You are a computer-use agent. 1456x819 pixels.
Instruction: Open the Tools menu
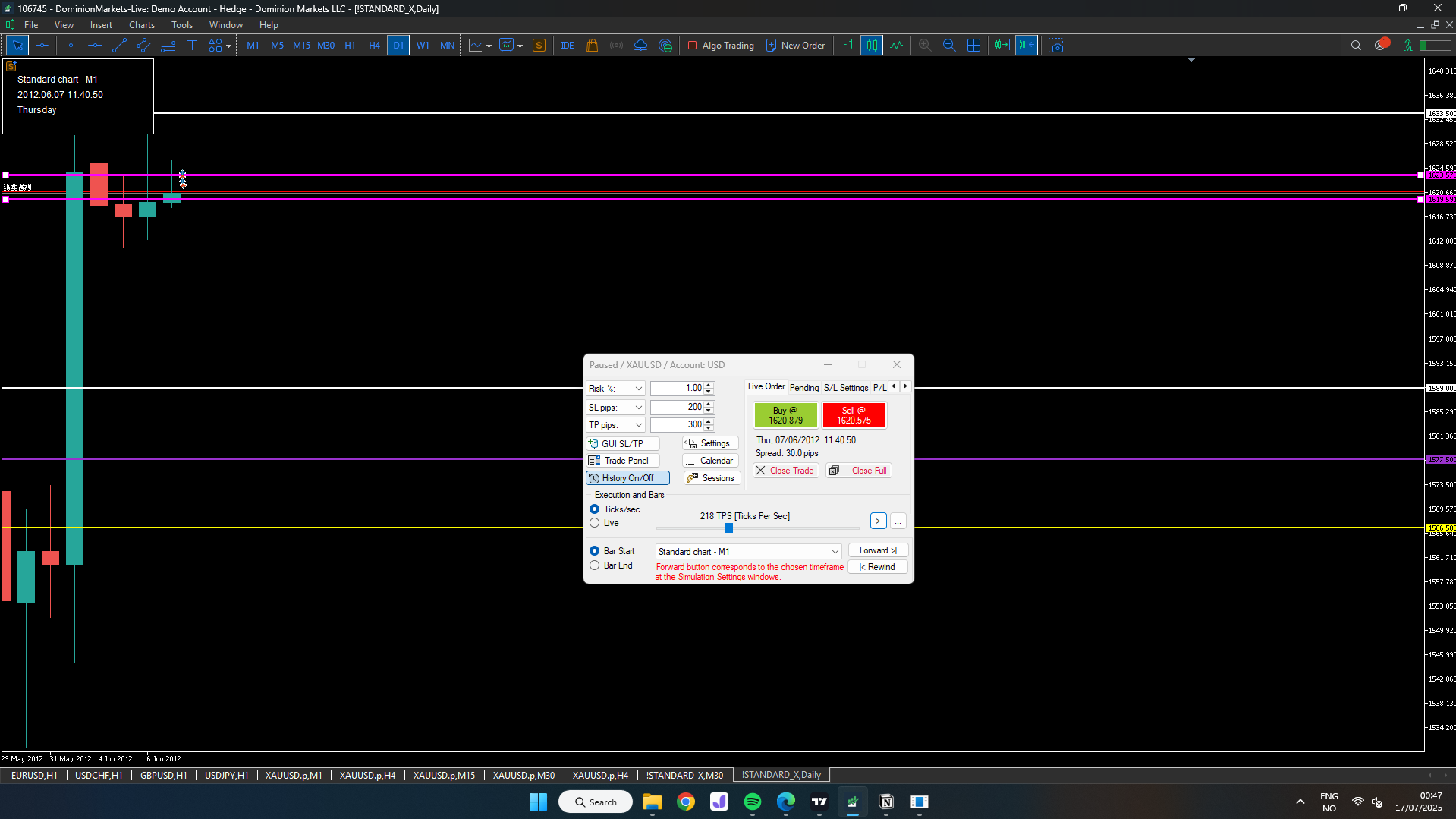(182, 25)
